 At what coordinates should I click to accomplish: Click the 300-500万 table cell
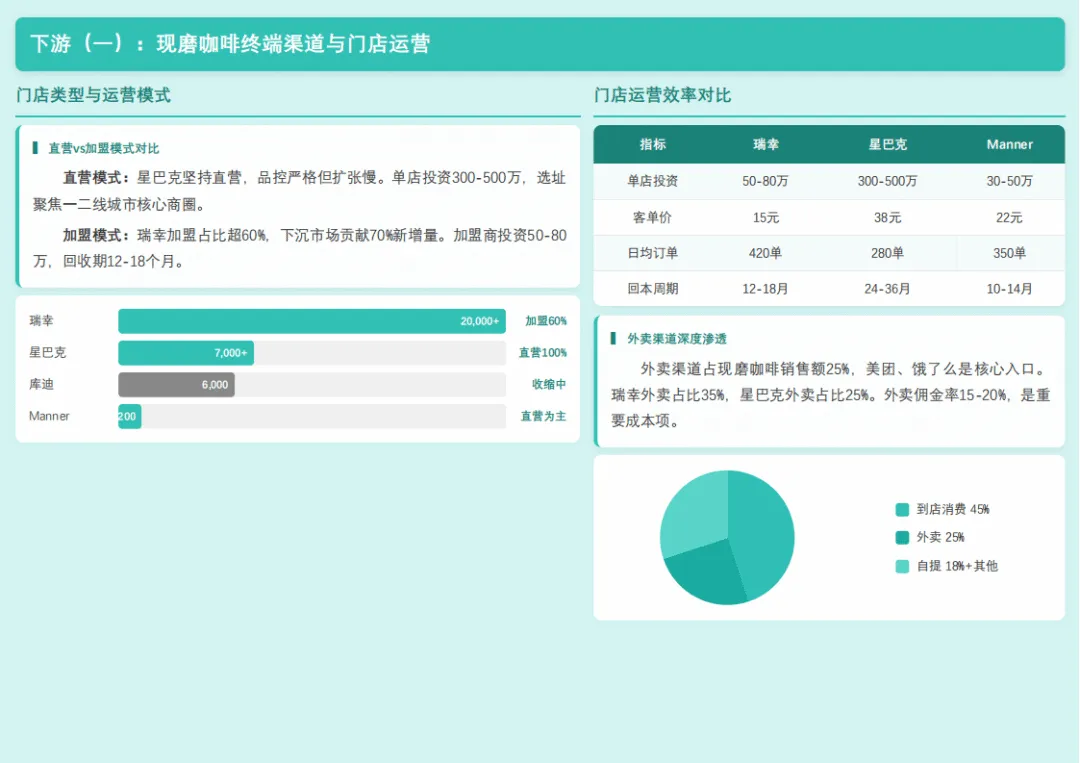[x=887, y=181]
